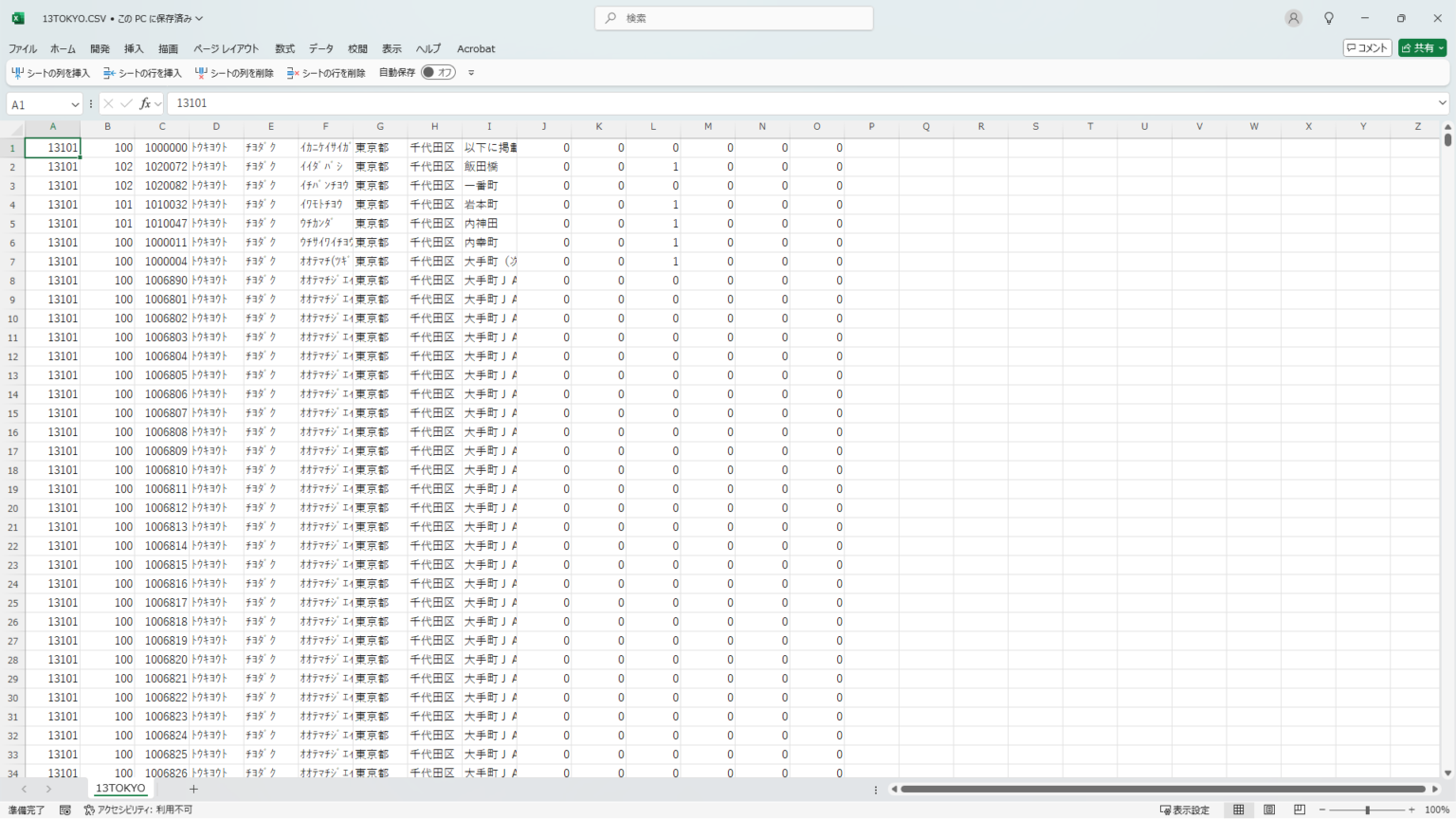Open Quick Access Toolbar customization dropdown
Screen dimensions: 1456x819
point(471,73)
